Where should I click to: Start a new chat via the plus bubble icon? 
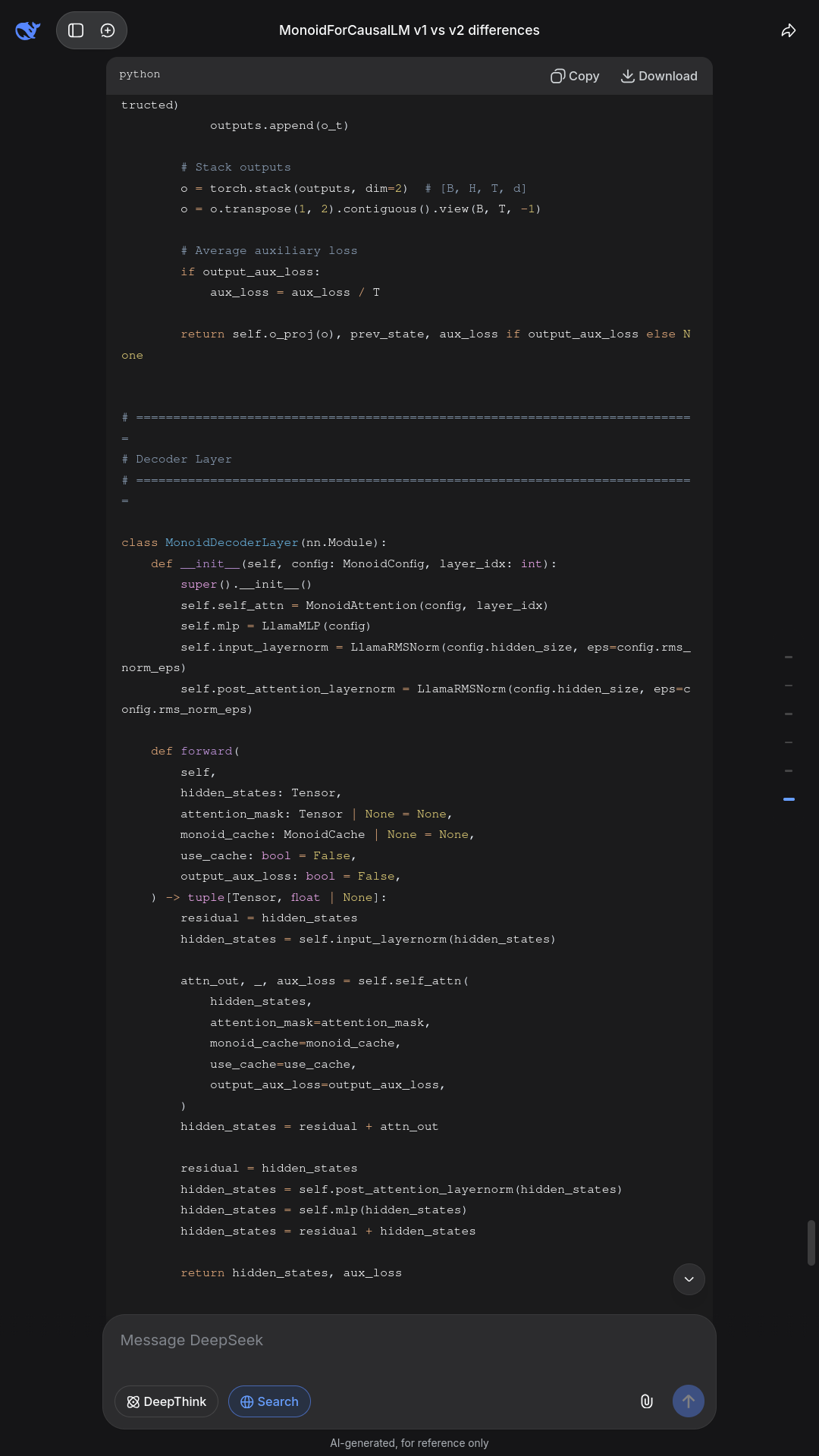108,30
